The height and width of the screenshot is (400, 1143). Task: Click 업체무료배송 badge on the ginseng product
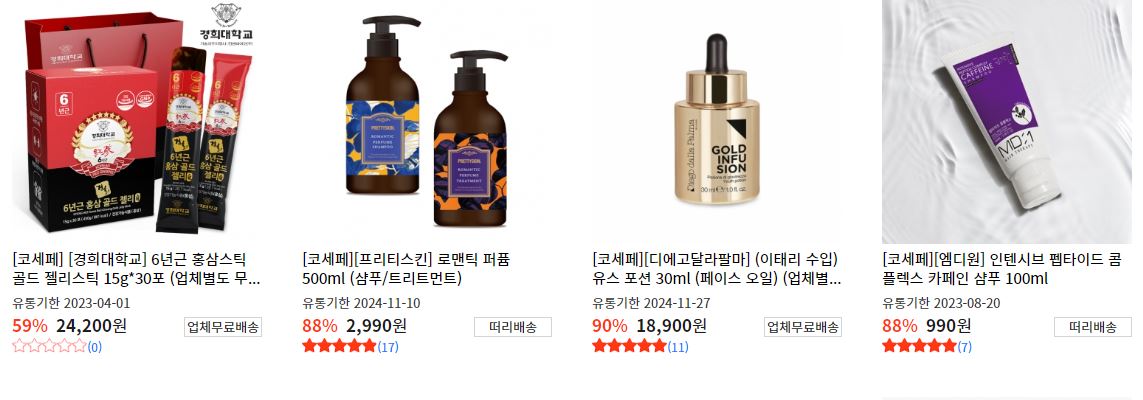(x=222, y=327)
